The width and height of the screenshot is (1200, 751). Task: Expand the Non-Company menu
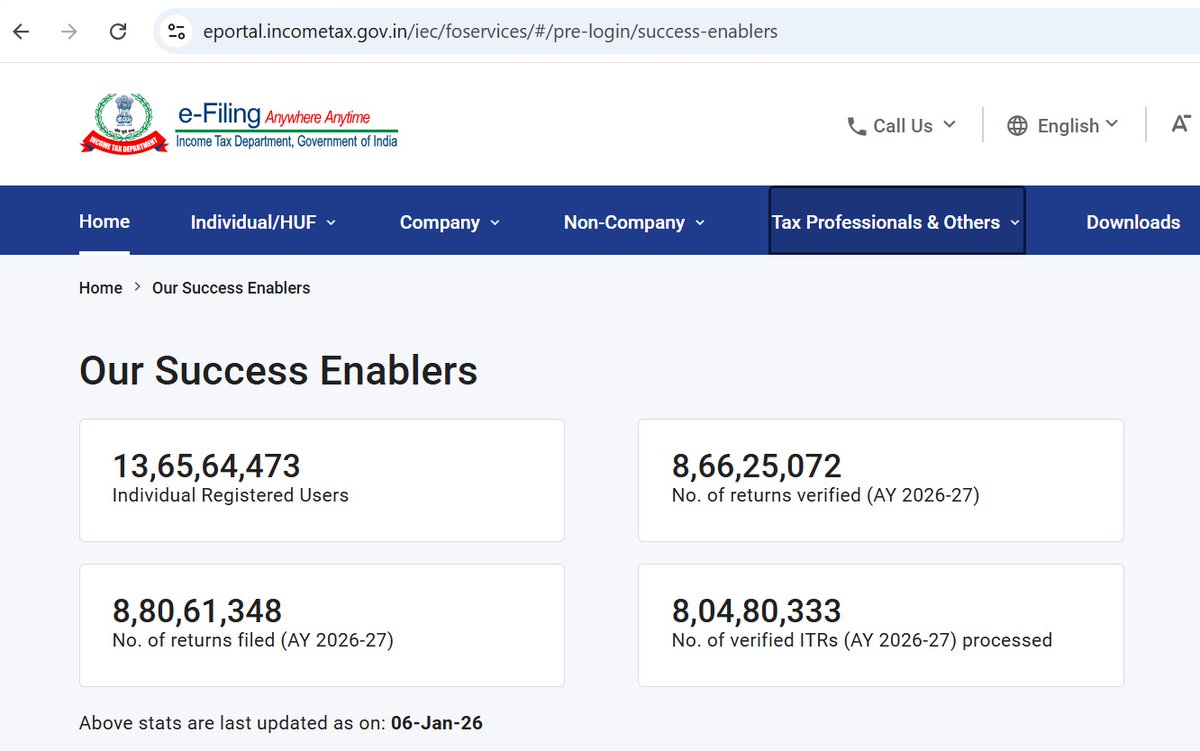pos(634,222)
